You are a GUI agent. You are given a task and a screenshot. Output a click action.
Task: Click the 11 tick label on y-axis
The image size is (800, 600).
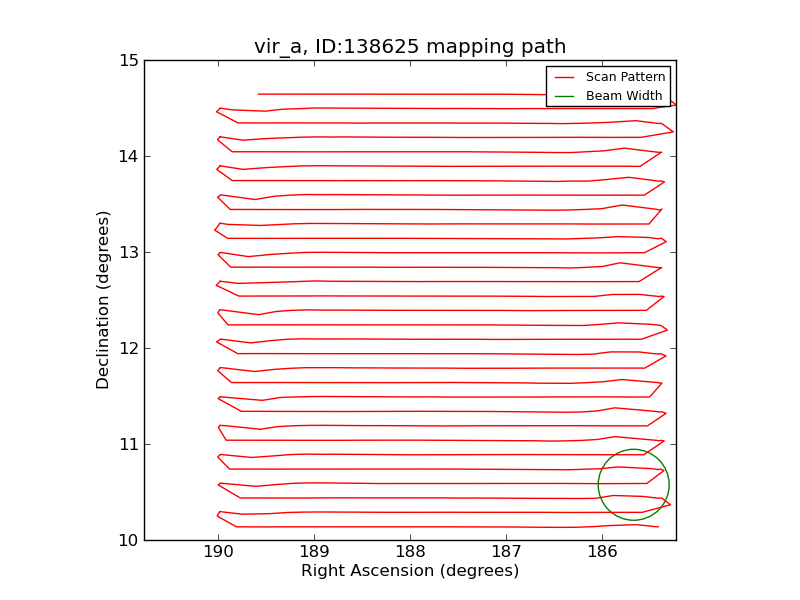click(x=129, y=444)
